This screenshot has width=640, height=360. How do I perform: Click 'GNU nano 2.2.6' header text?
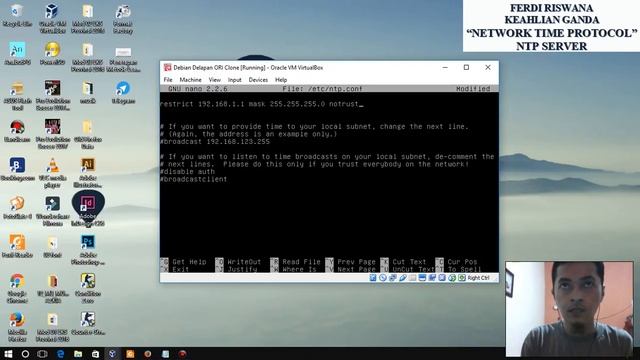pyautogui.click(x=198, y=89)
